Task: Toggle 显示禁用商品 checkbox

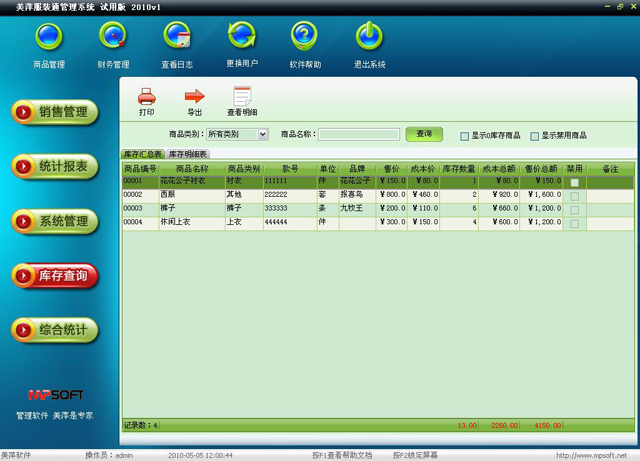Action: click(x=534, y=135)
